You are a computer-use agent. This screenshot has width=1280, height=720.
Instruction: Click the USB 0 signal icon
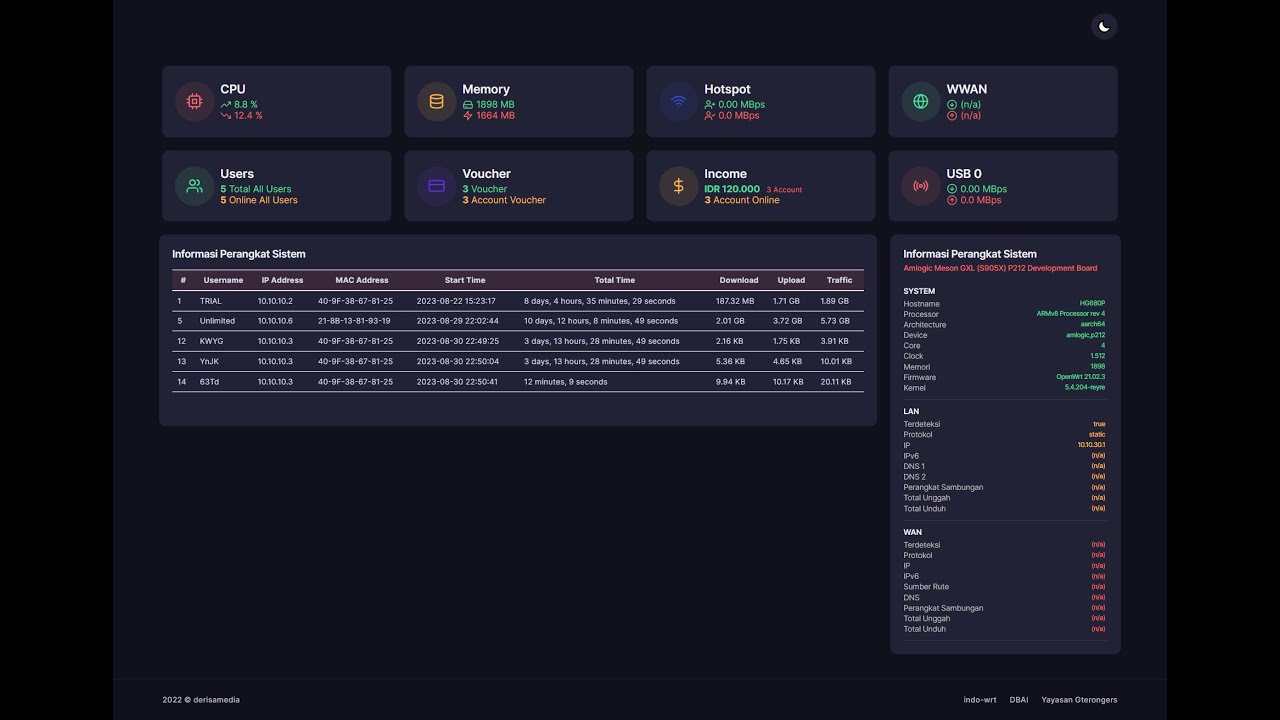(x=921, y=186)
